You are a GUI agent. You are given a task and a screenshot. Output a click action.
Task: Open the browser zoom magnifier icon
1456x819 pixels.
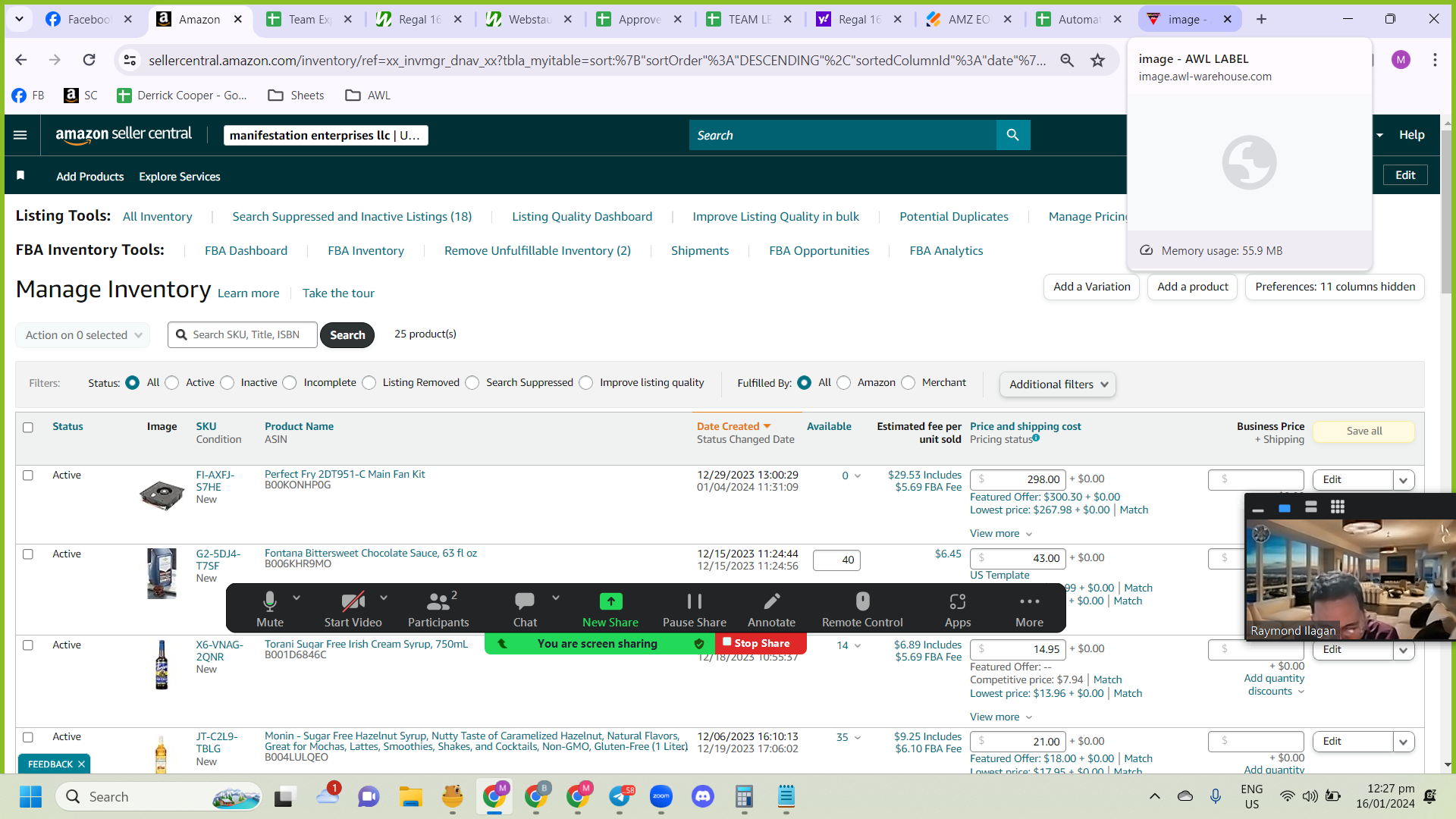pos(1067,60)
